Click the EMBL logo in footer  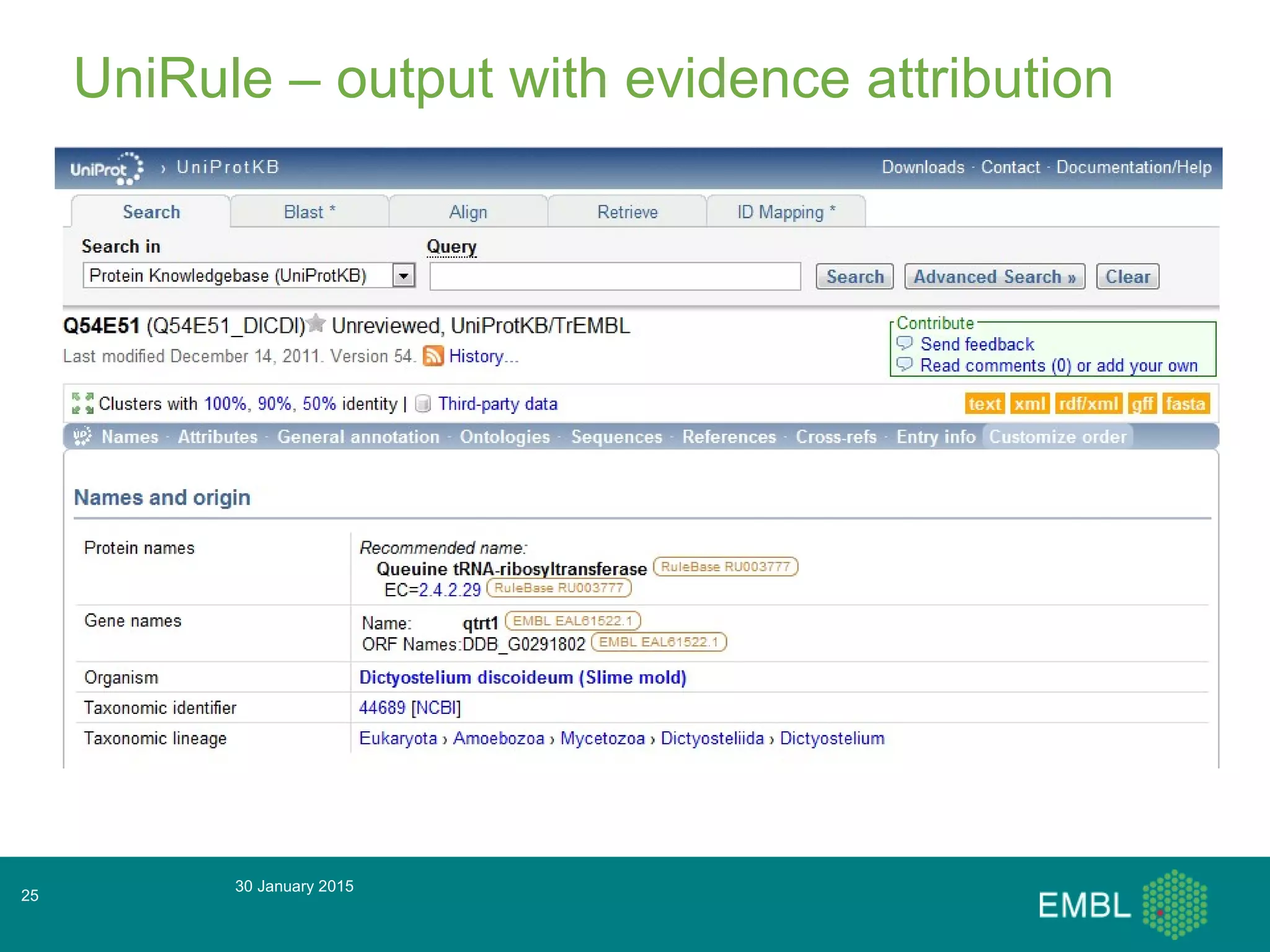(1123, 904)
